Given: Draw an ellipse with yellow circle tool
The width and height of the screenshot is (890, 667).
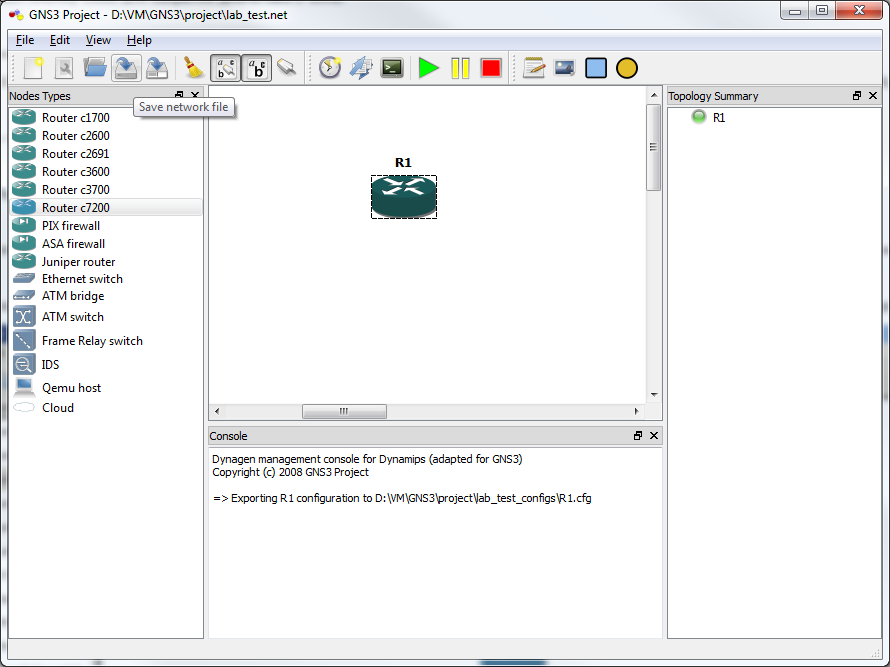Looking at the screenshot, I should pos(627,68).
